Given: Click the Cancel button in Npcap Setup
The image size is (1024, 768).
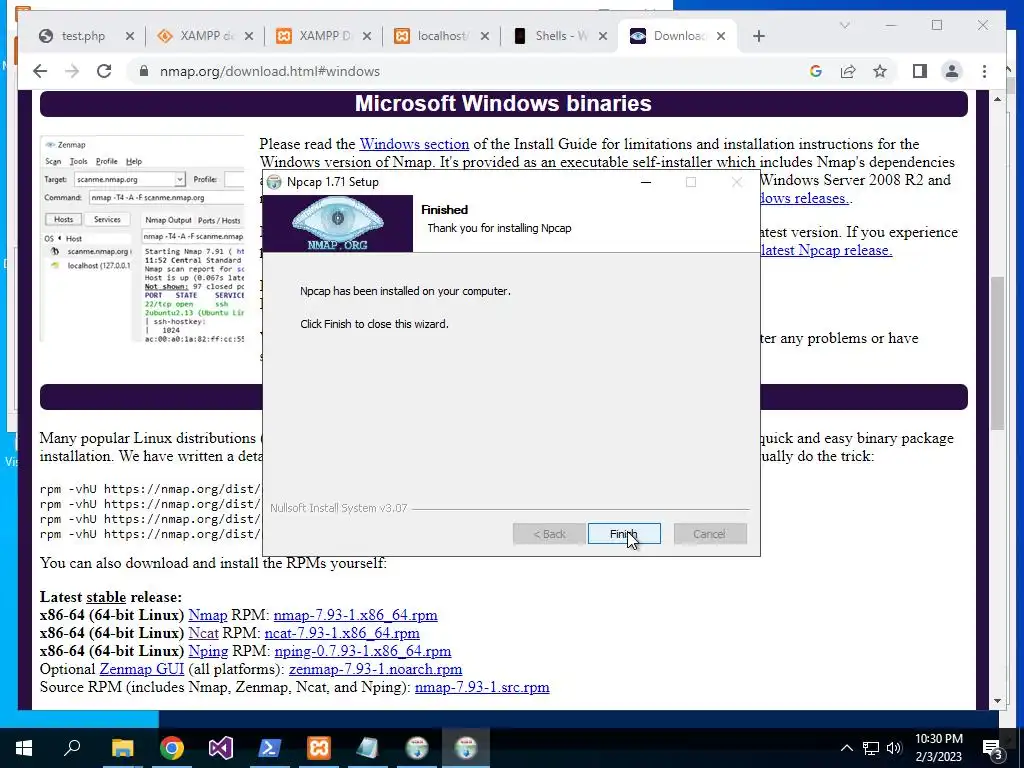Looking at the screenshot, I should (710, 534).
